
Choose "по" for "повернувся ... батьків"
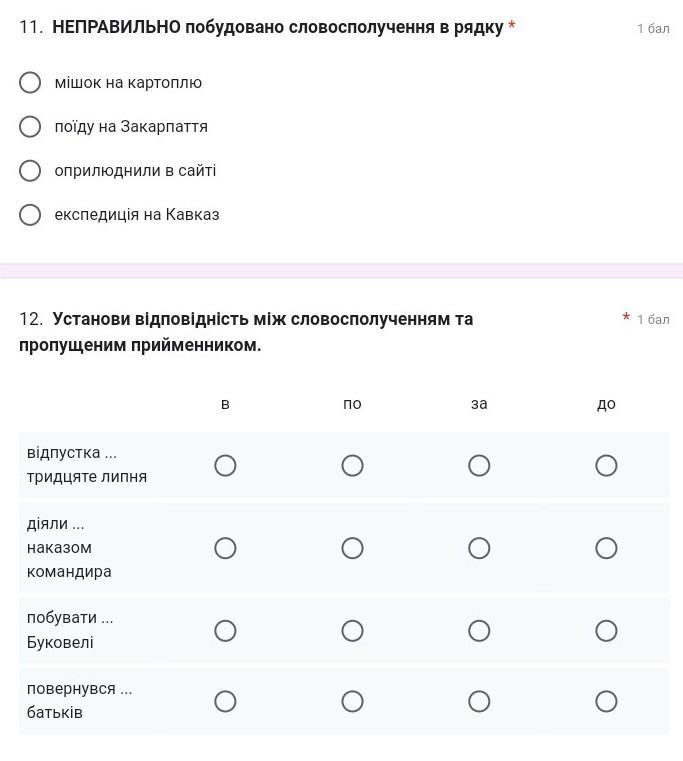(x=352, y=701)
